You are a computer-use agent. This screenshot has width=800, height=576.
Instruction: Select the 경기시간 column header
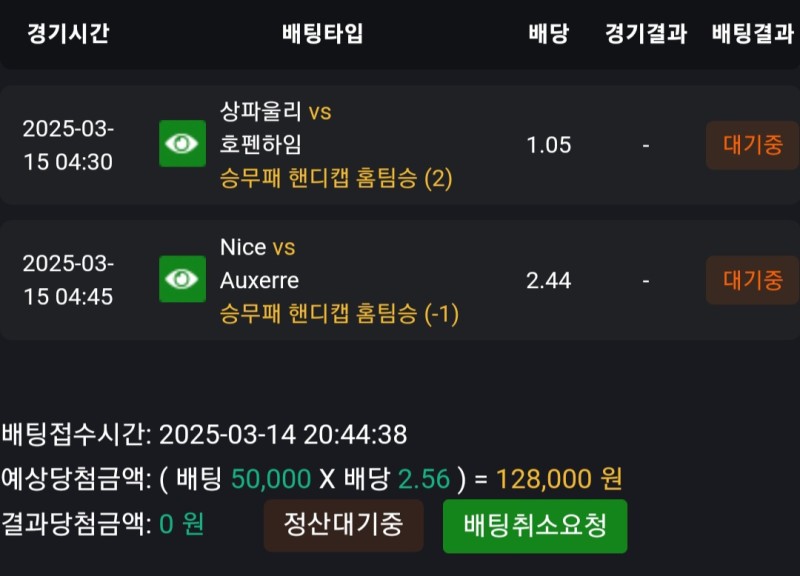pyautogui.click(x=68, y=33)
